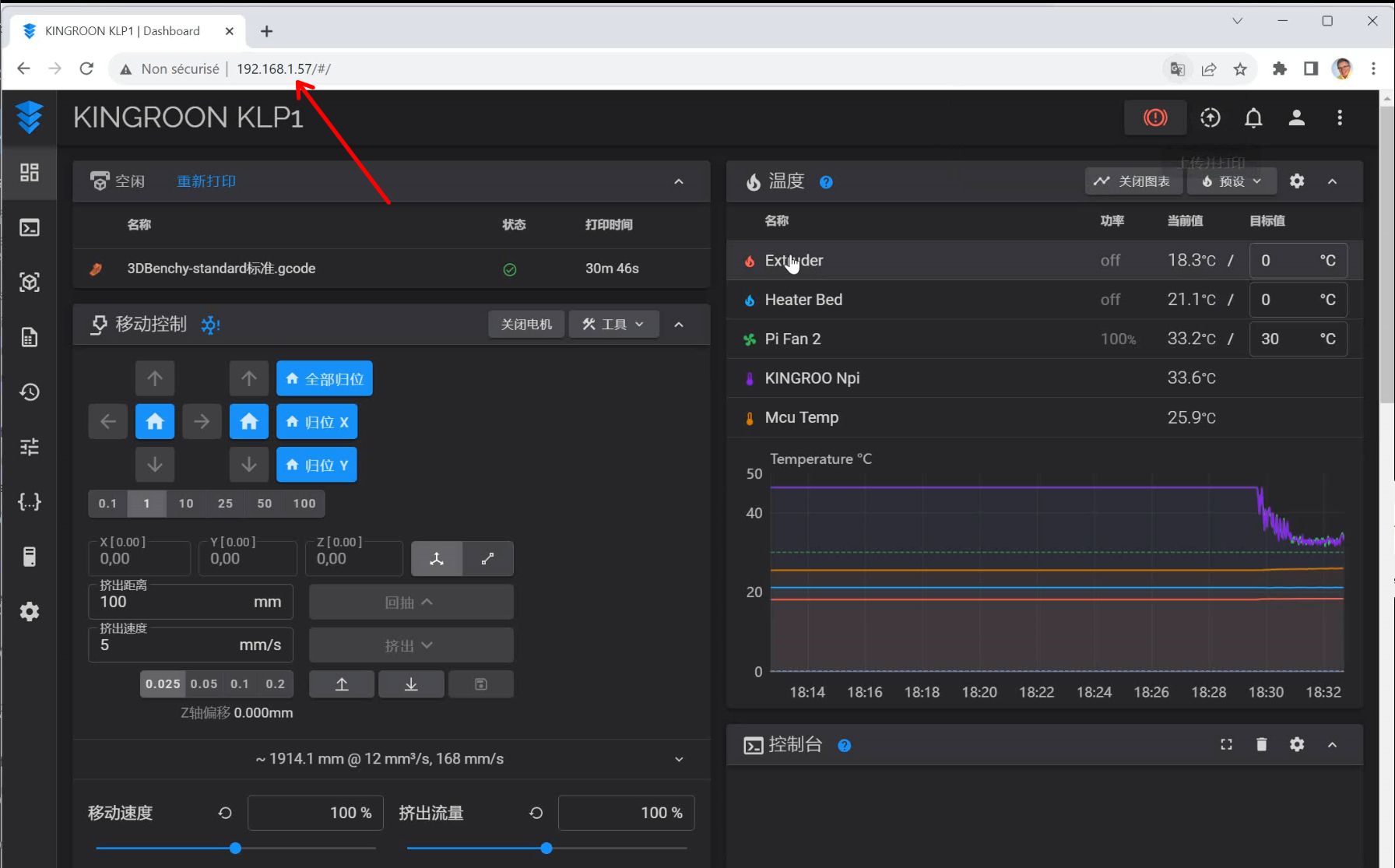Click 关闭图表 chart button
The height and width of the screenshot is (868, 1395).
click(x=1133, y=181)
